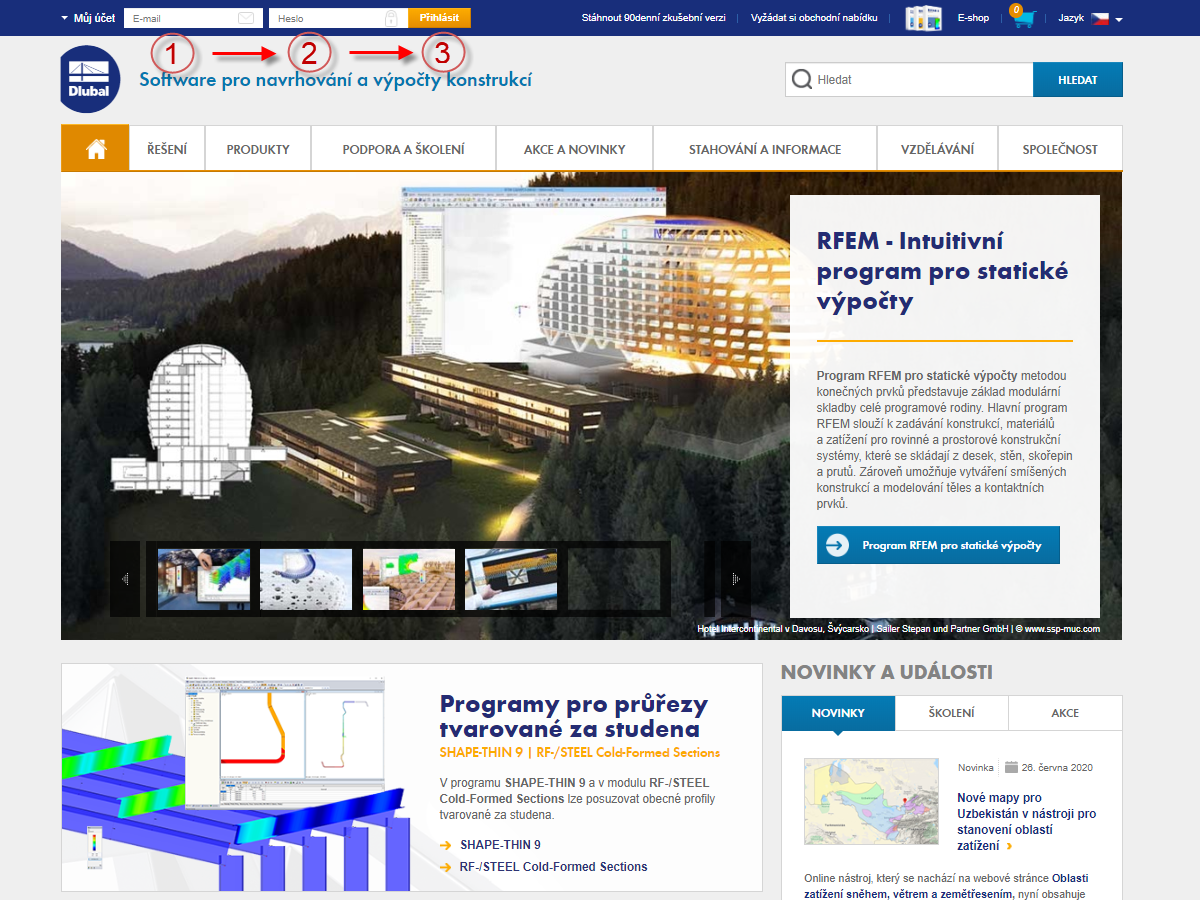
Task: Click the product boxes E-shop image
Action: pos(924,19)
